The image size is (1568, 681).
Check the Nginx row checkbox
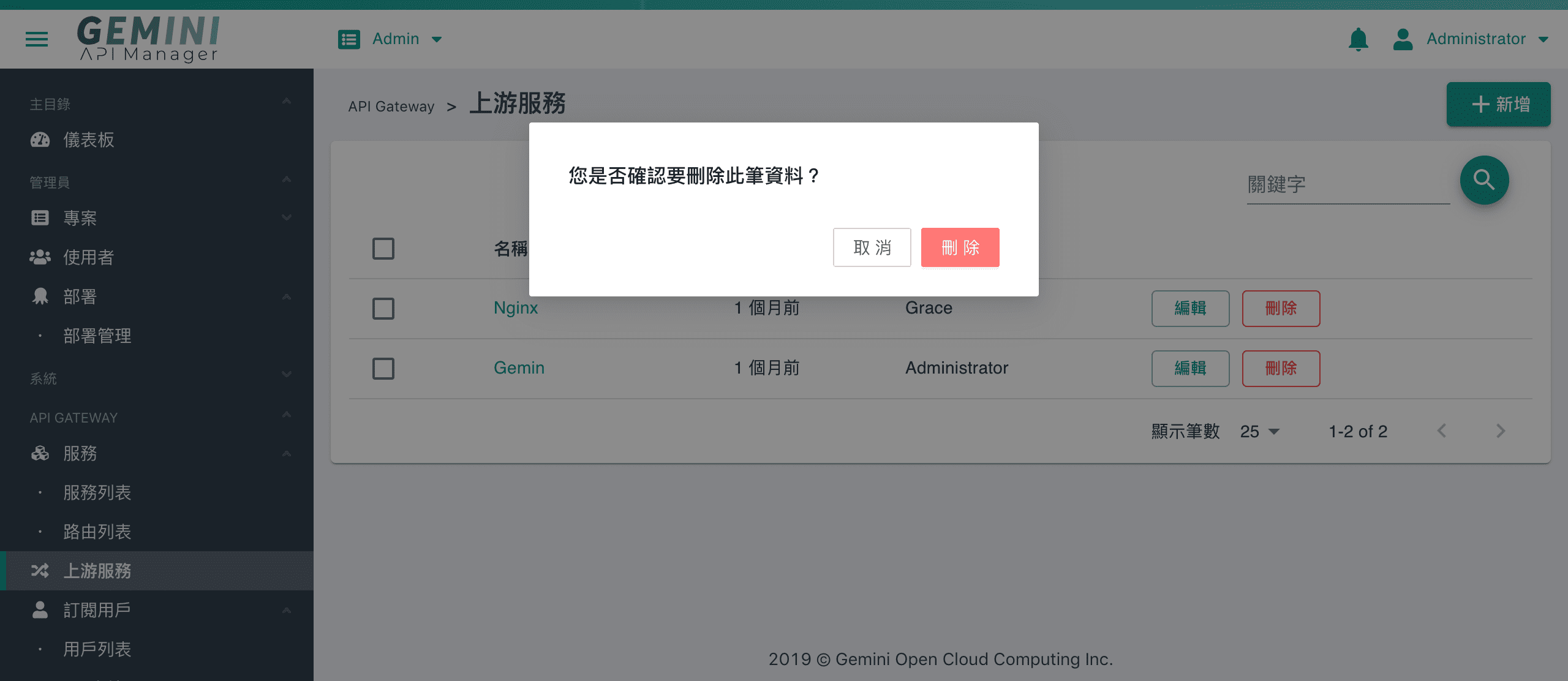pos(383,309)
